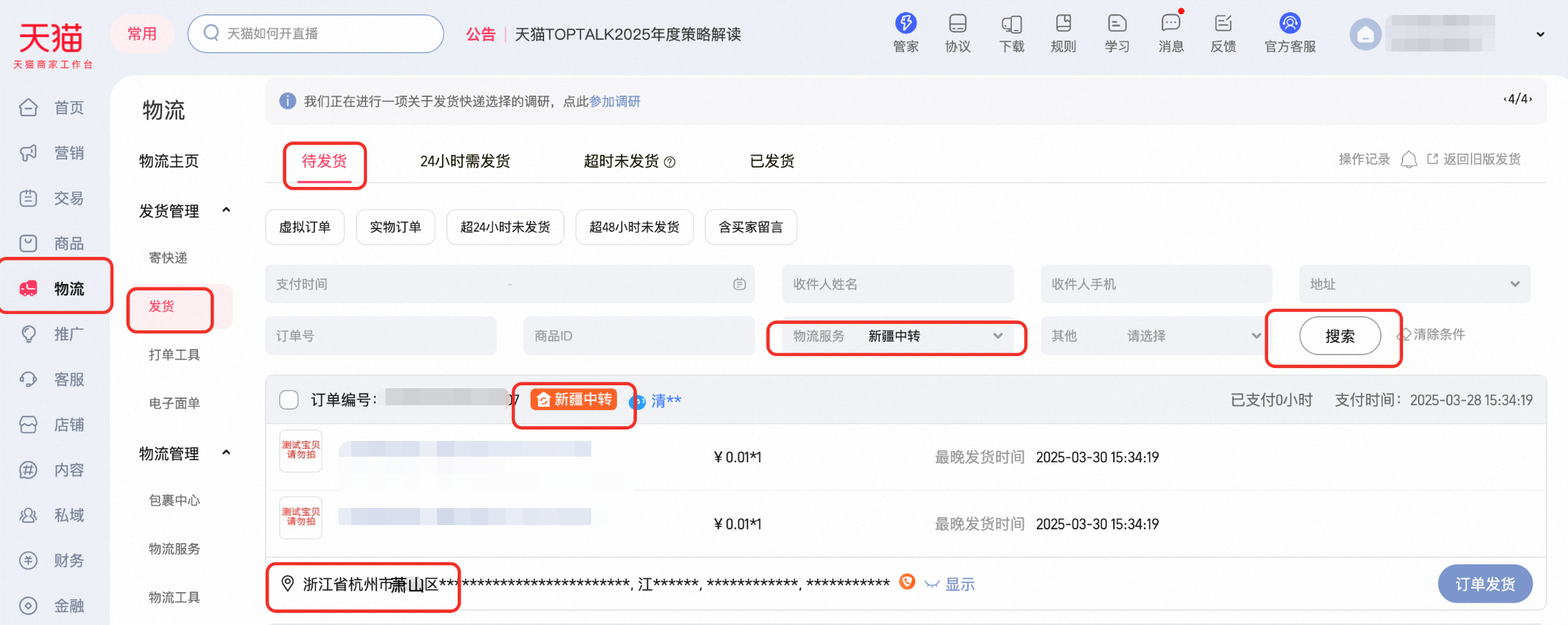Switch to the 已发货 tab
Screen dimensions: 1568x625
click(772, 161)
